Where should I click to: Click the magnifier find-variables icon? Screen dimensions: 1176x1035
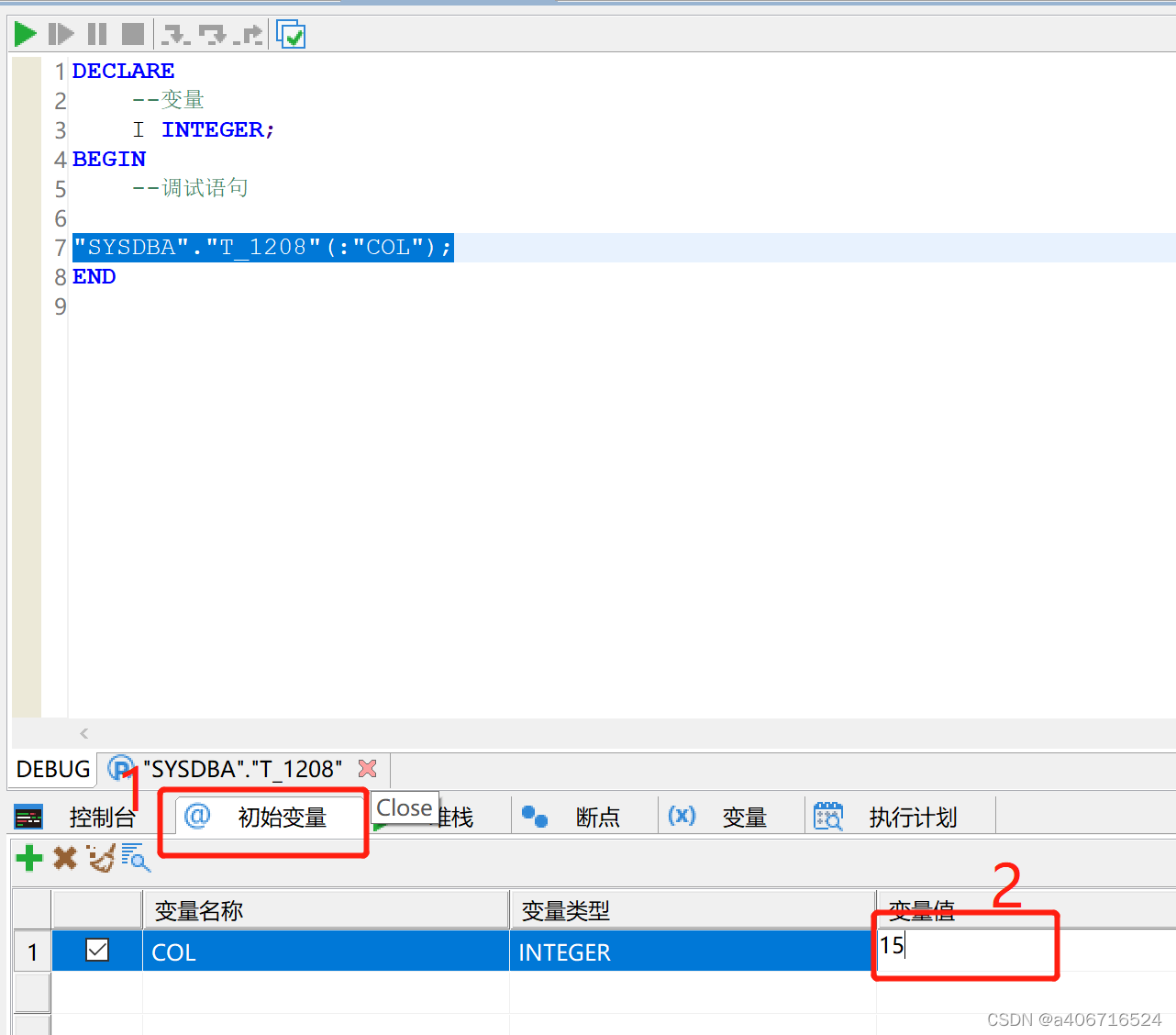(x=136, y=857)
